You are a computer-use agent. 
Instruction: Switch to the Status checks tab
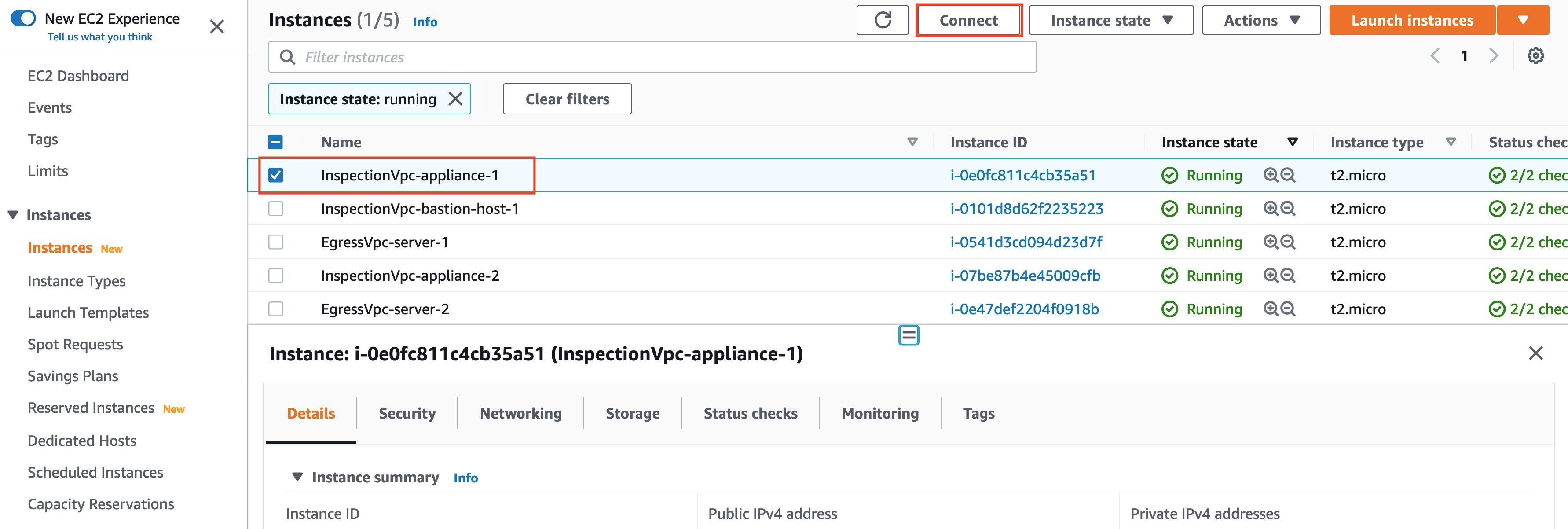point(751,413)
